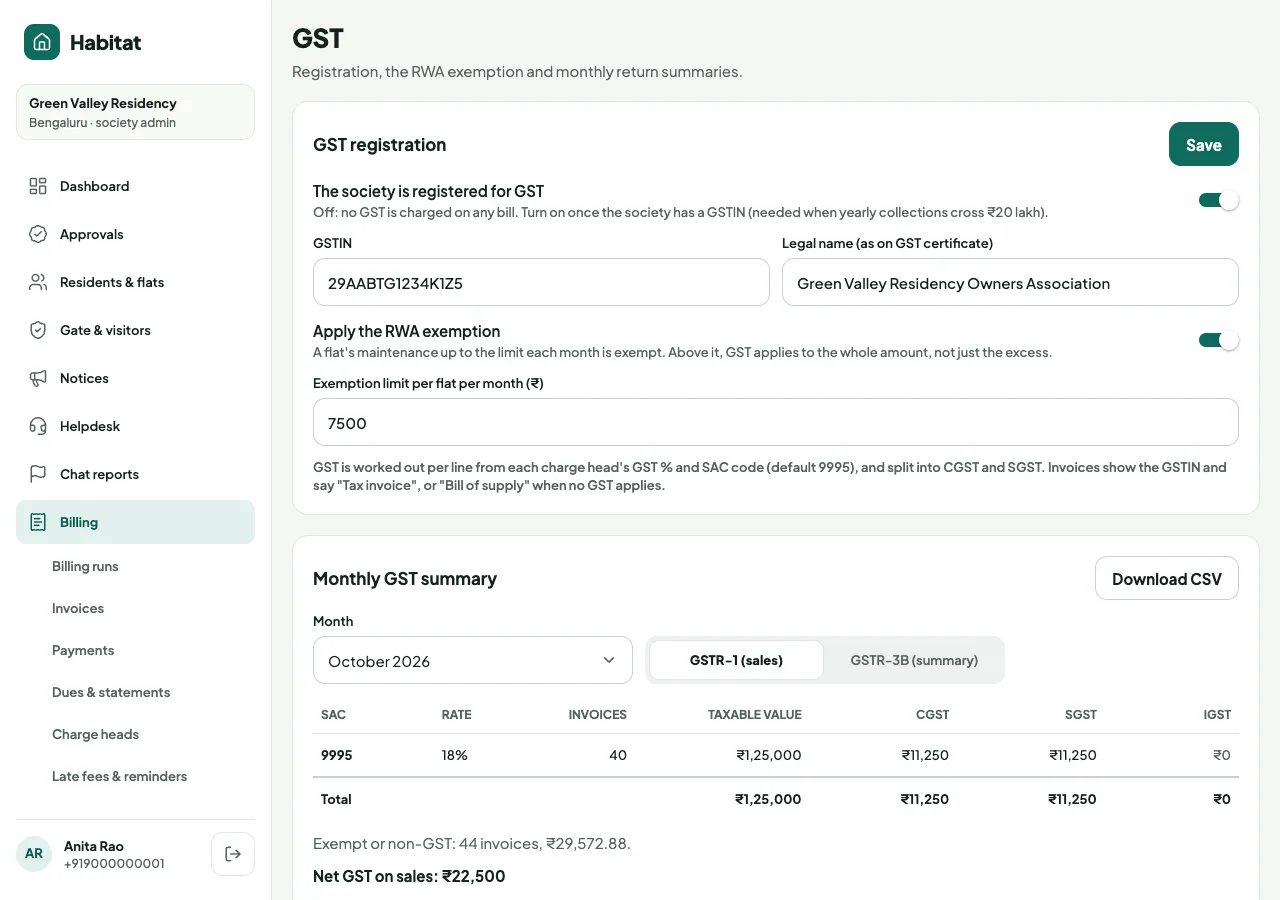1280x900 pixels.
Task: Click Anita Rao's name in the sidebar
Action: click(x=94, y=846)
